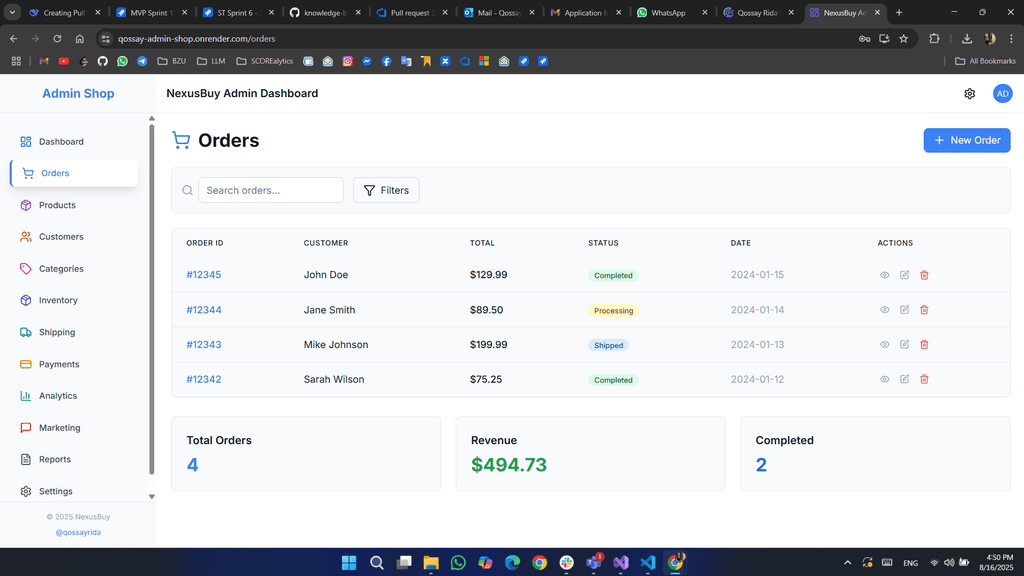Expand the BZU bookmarks folder
The image size is (1024, 576).
point(172,61)
